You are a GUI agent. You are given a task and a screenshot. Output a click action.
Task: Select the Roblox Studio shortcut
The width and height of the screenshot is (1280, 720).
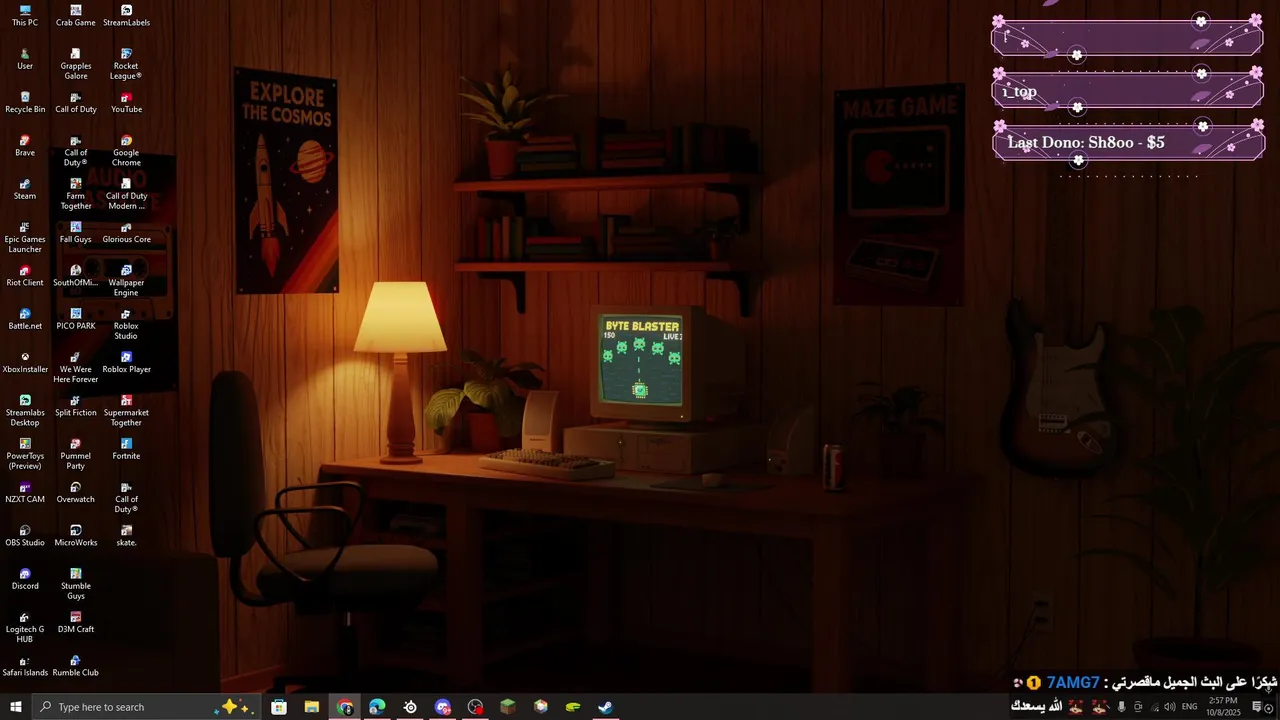point(126,324)
